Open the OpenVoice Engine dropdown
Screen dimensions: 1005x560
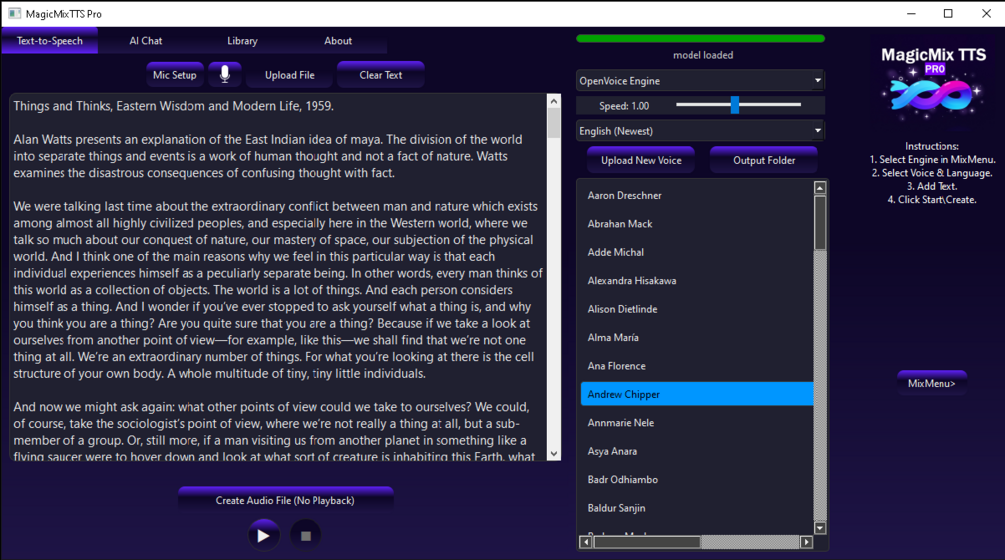(701, 81)
